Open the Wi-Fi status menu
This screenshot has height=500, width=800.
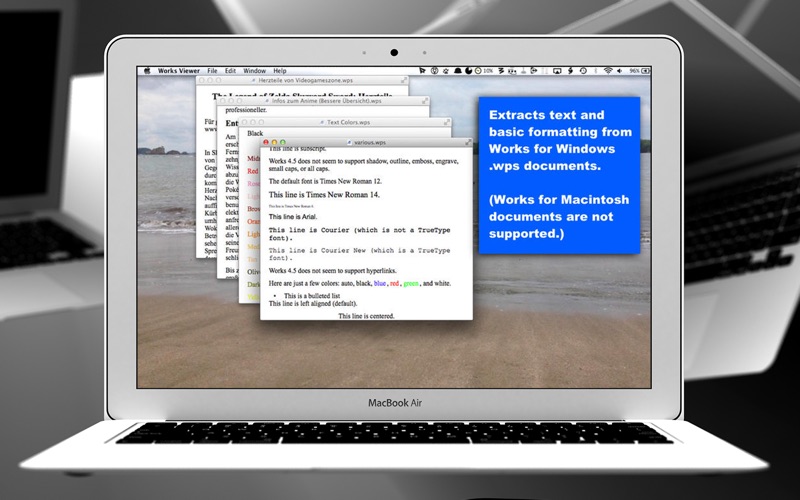(x=608, y=71)
